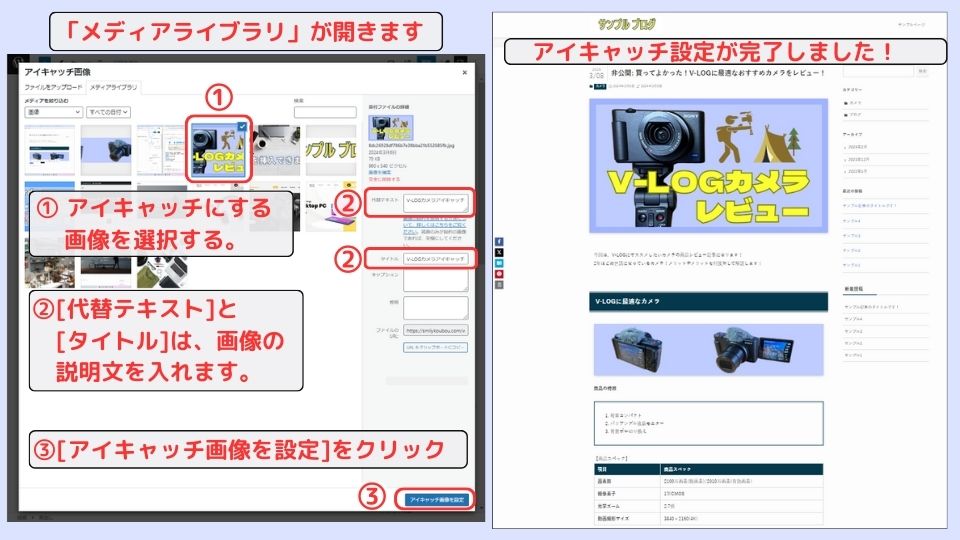Open the ブログ category in blog sidebar
The width and height of the screenshot is (960, 540).
(855, 115)
